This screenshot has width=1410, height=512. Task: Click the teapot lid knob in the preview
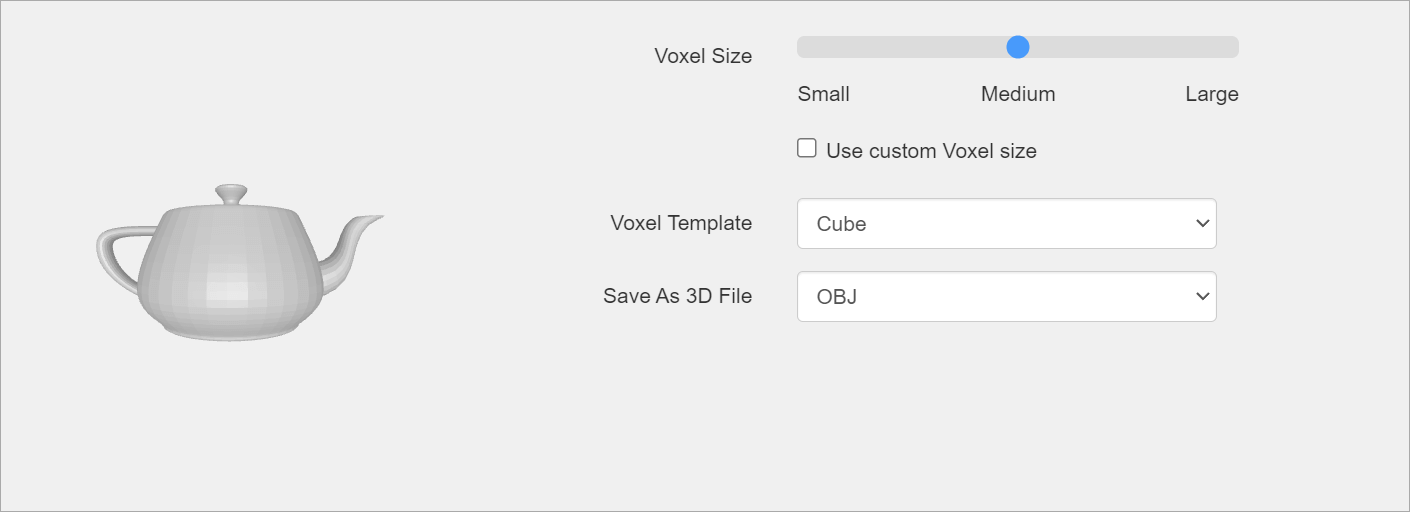[x=231, y=192]
